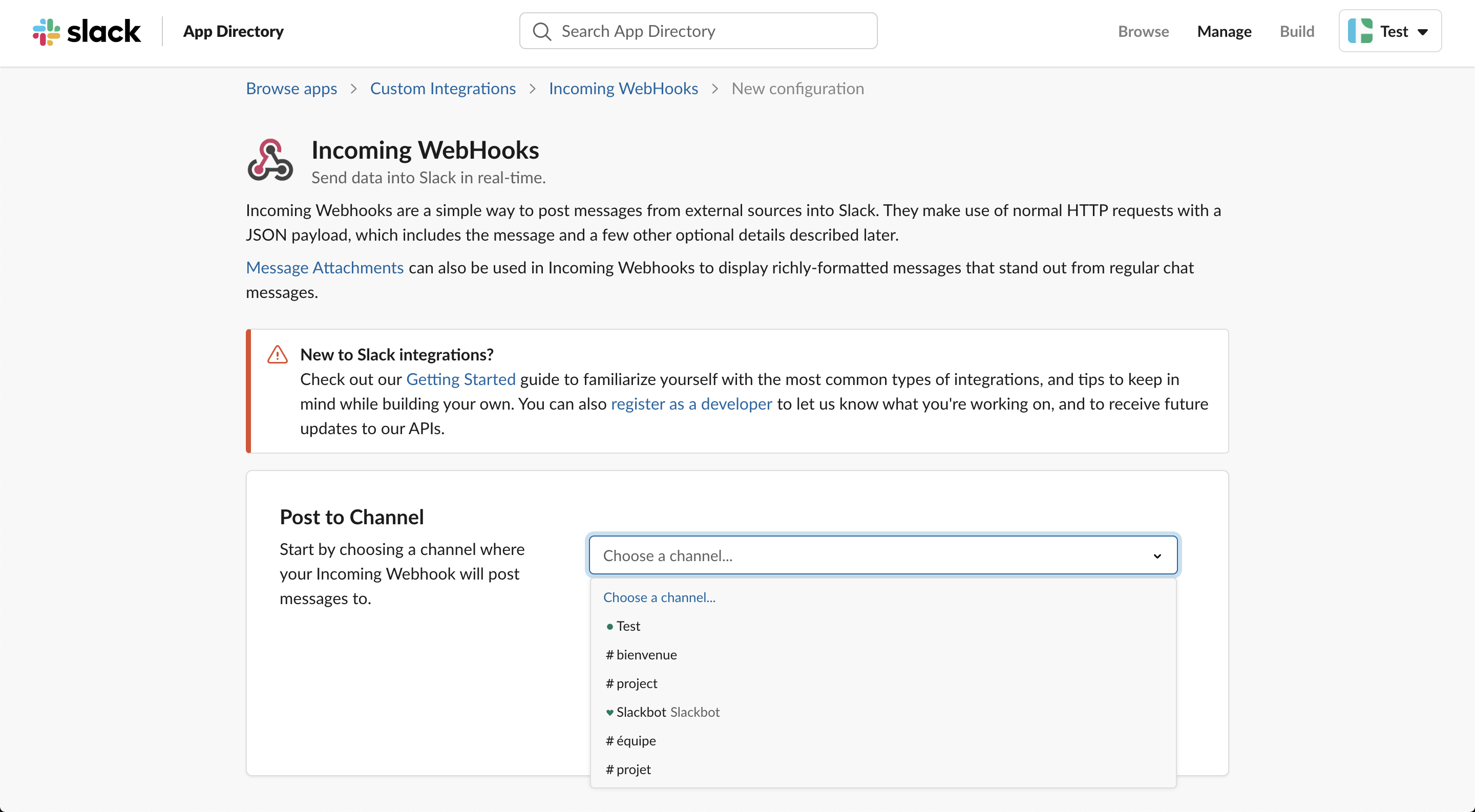Open the Test workspace dropdown arrow

(1423, 32)
